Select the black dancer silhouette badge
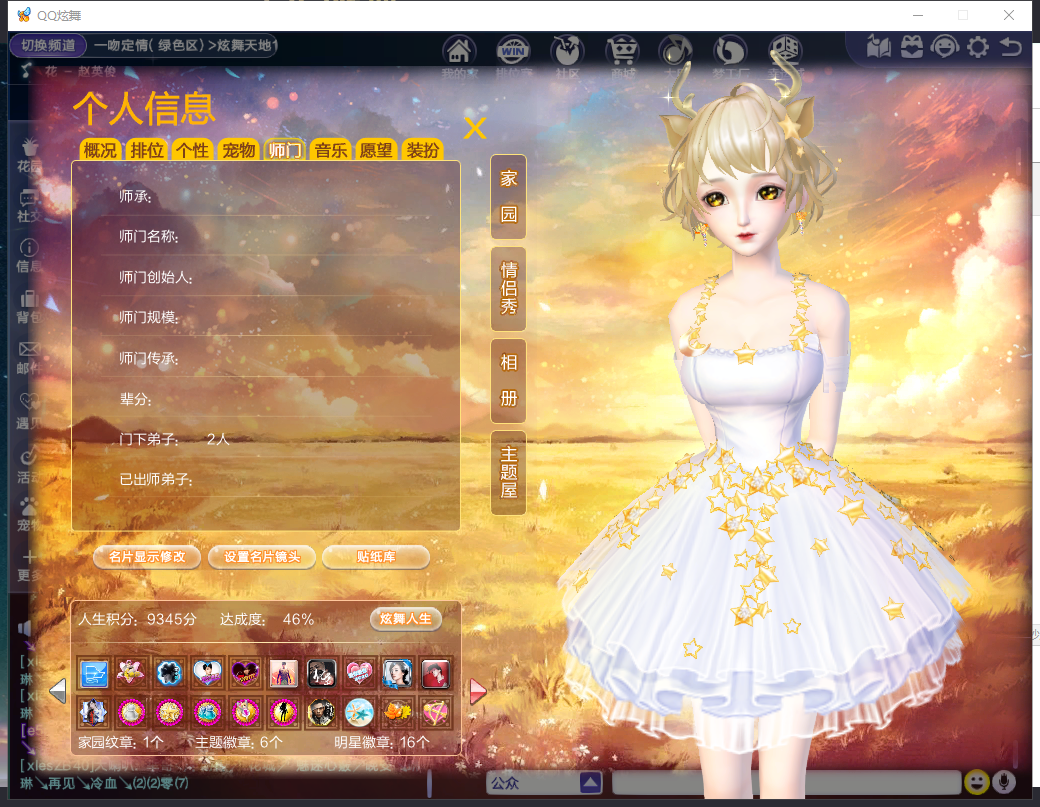 [x=283, y=713]
